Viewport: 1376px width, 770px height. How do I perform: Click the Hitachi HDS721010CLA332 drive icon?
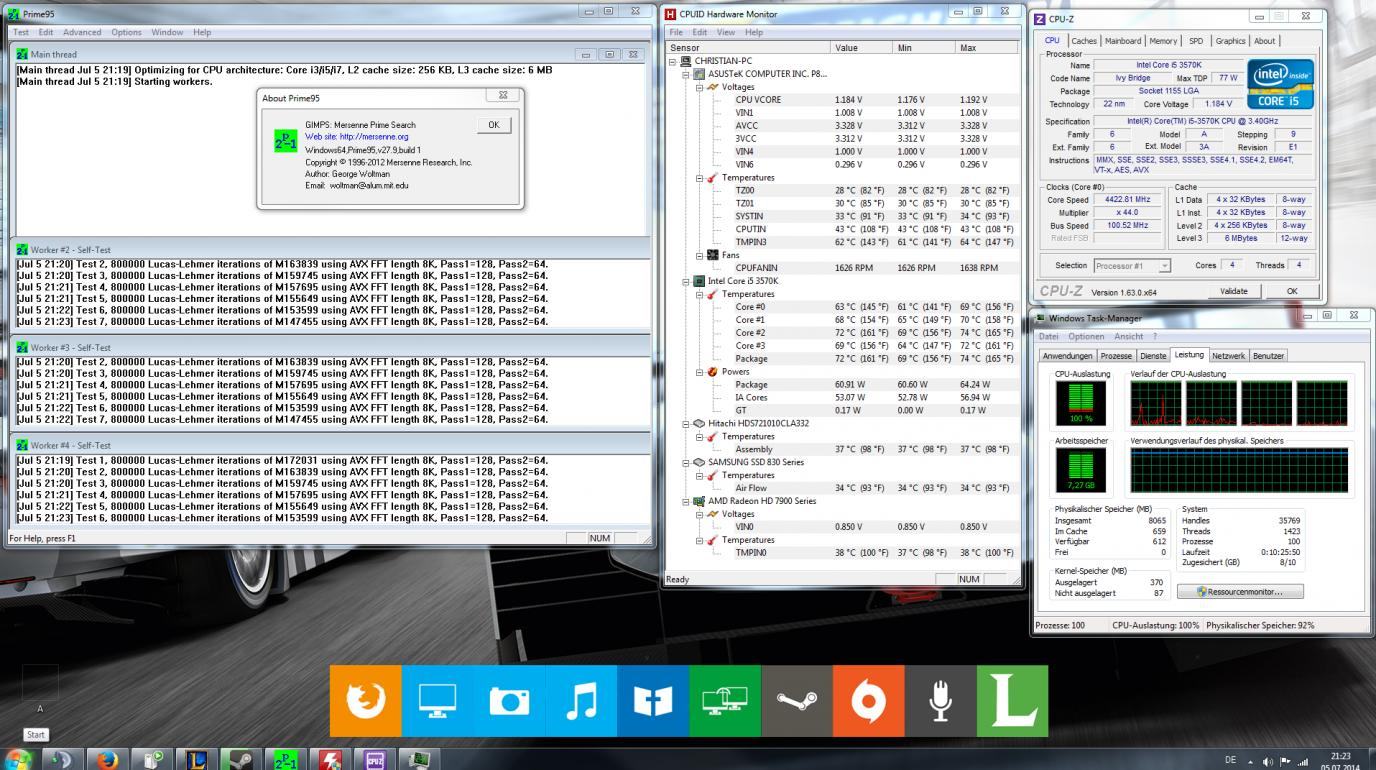(699, 424)
